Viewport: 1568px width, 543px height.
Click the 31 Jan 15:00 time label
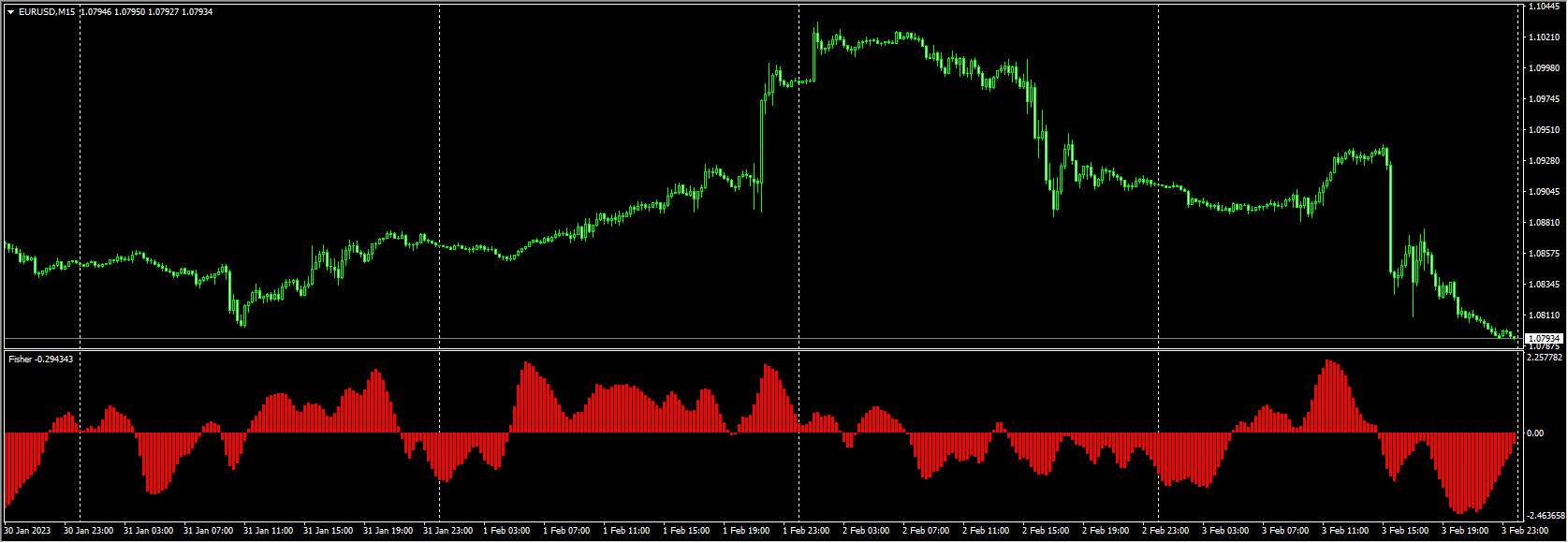click(x=328, y=531)
